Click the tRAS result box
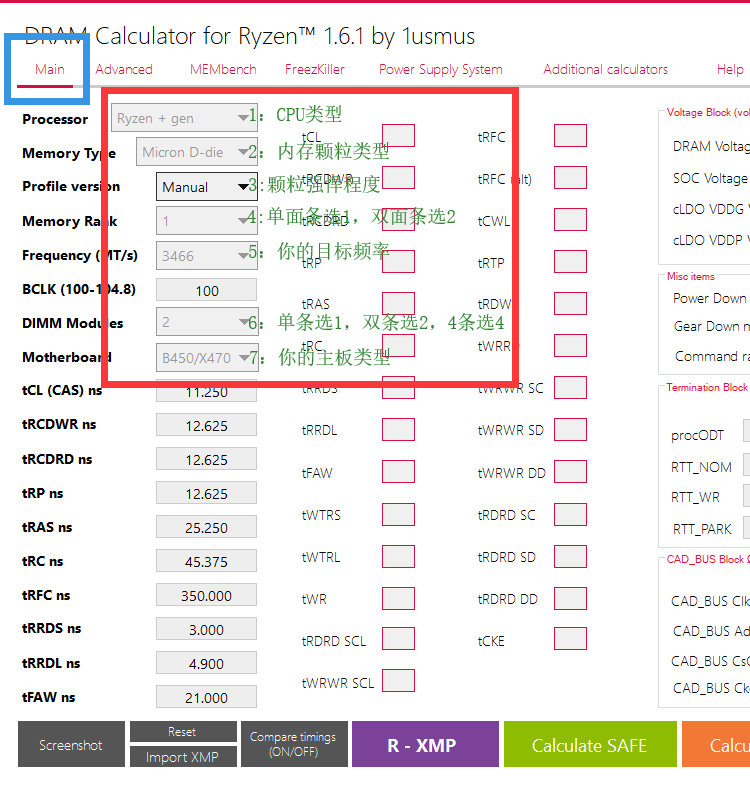 (398, 303)
